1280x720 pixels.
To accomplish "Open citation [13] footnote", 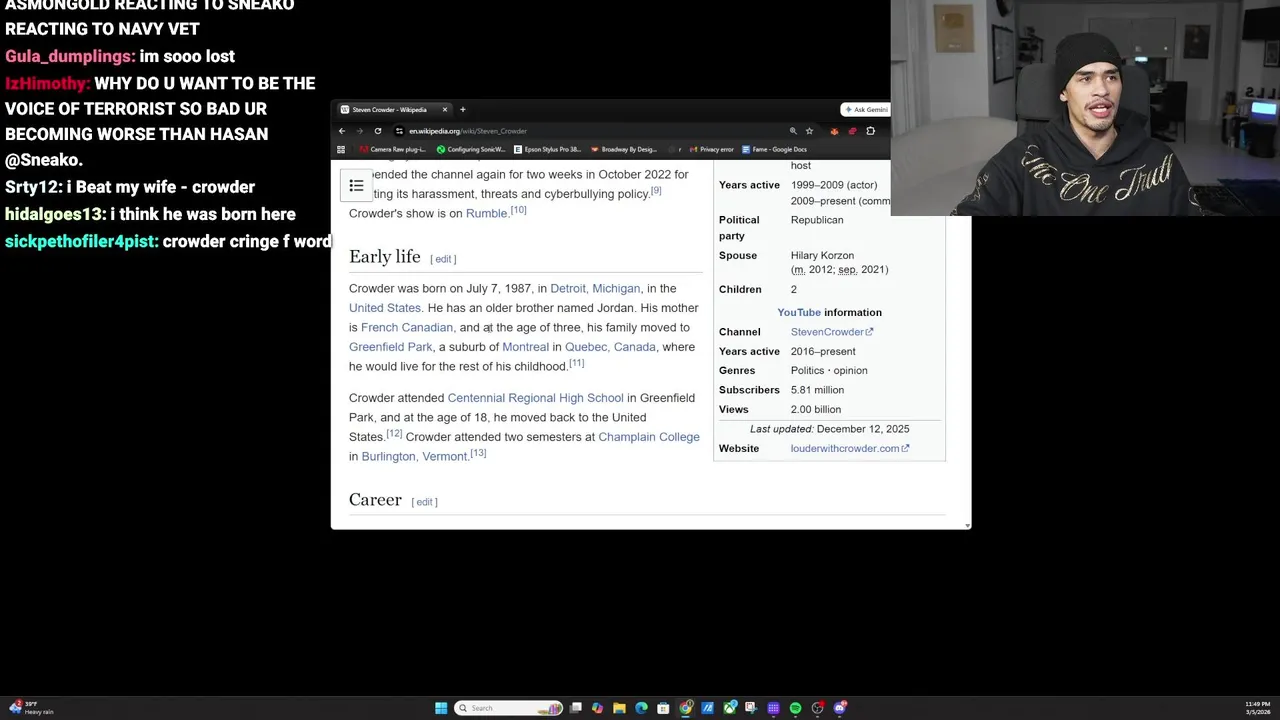I will point(478,453).
